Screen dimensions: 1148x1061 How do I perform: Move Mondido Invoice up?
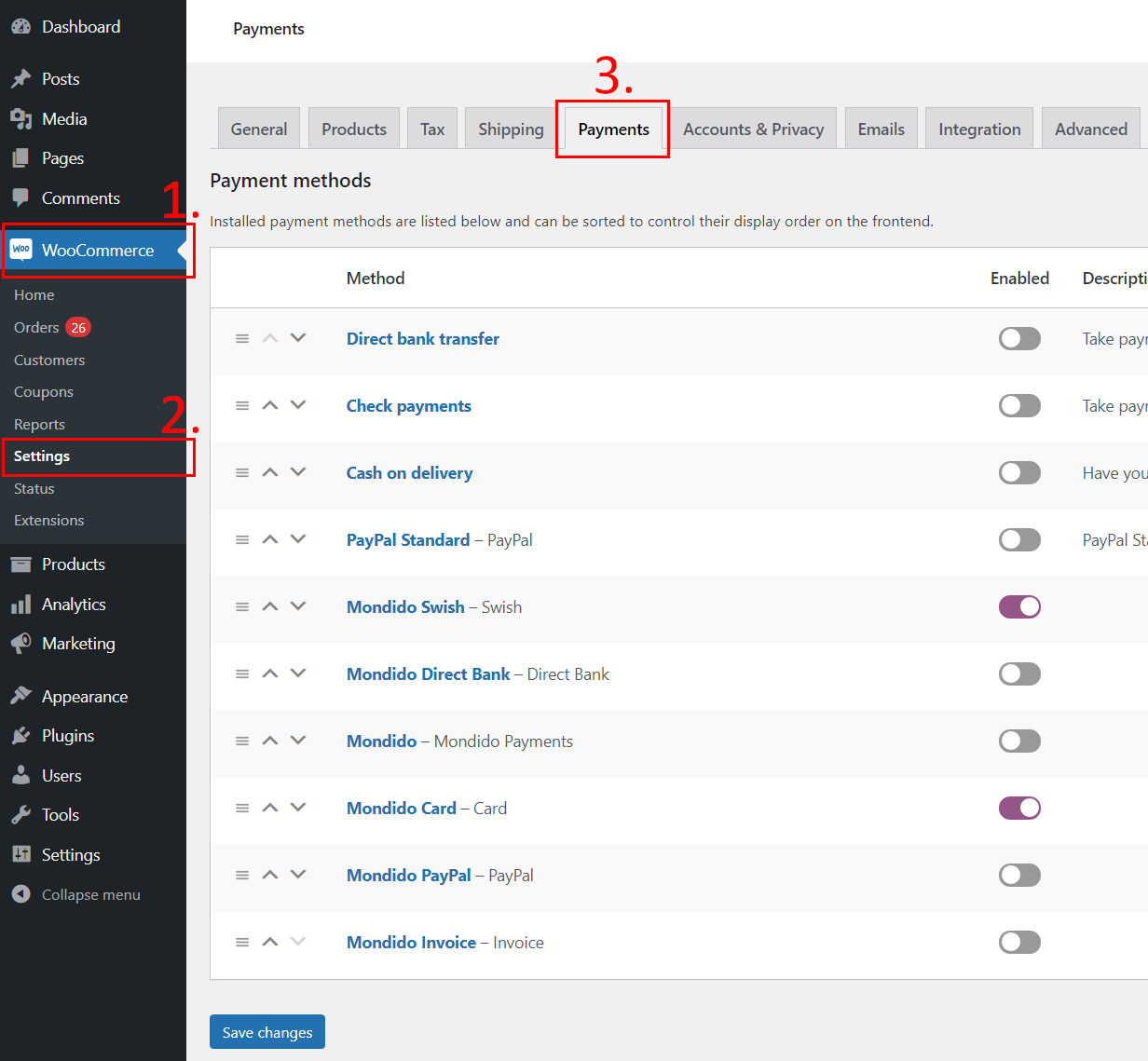click(x=270, y=942)
